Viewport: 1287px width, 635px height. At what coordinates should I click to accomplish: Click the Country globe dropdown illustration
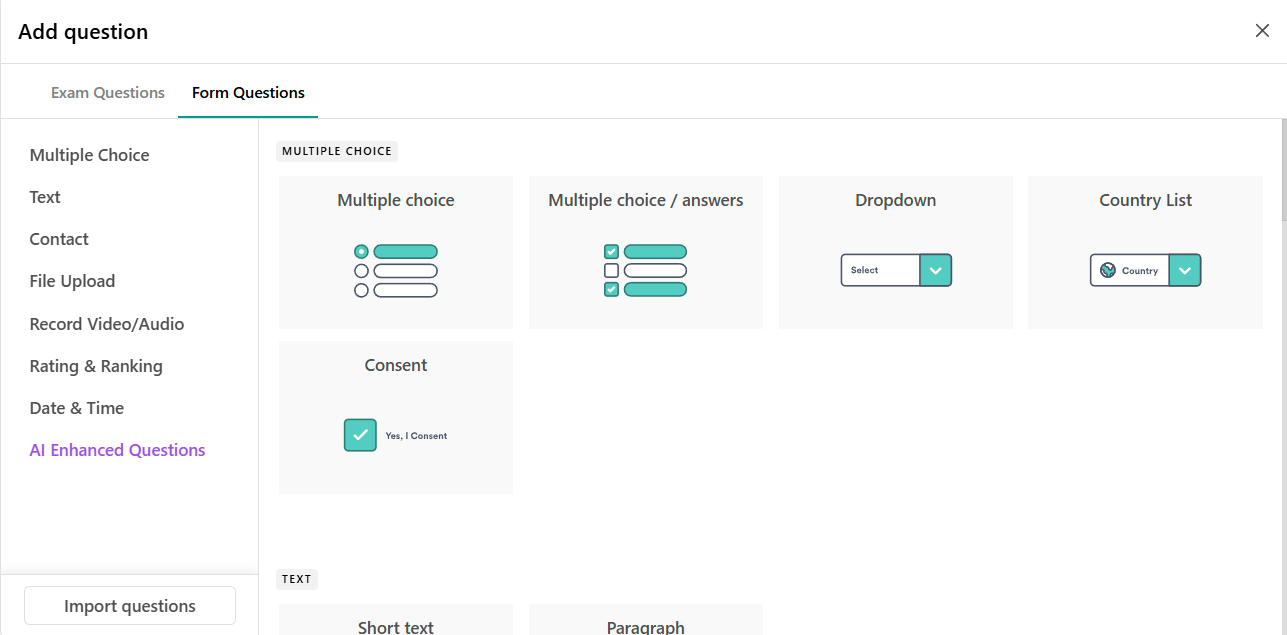(x=1145, y=270)
